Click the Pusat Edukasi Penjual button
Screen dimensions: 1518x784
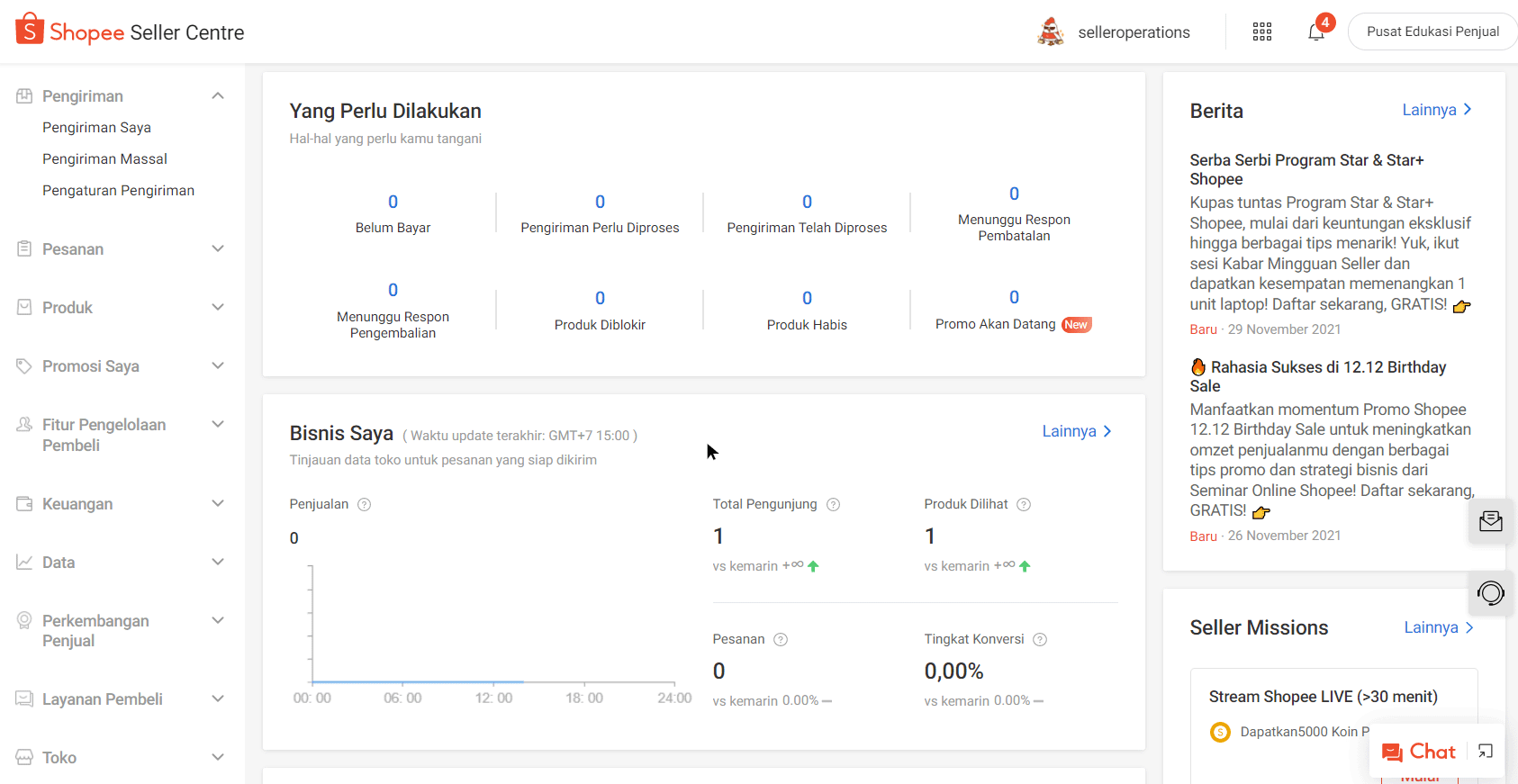[1432, 32]
